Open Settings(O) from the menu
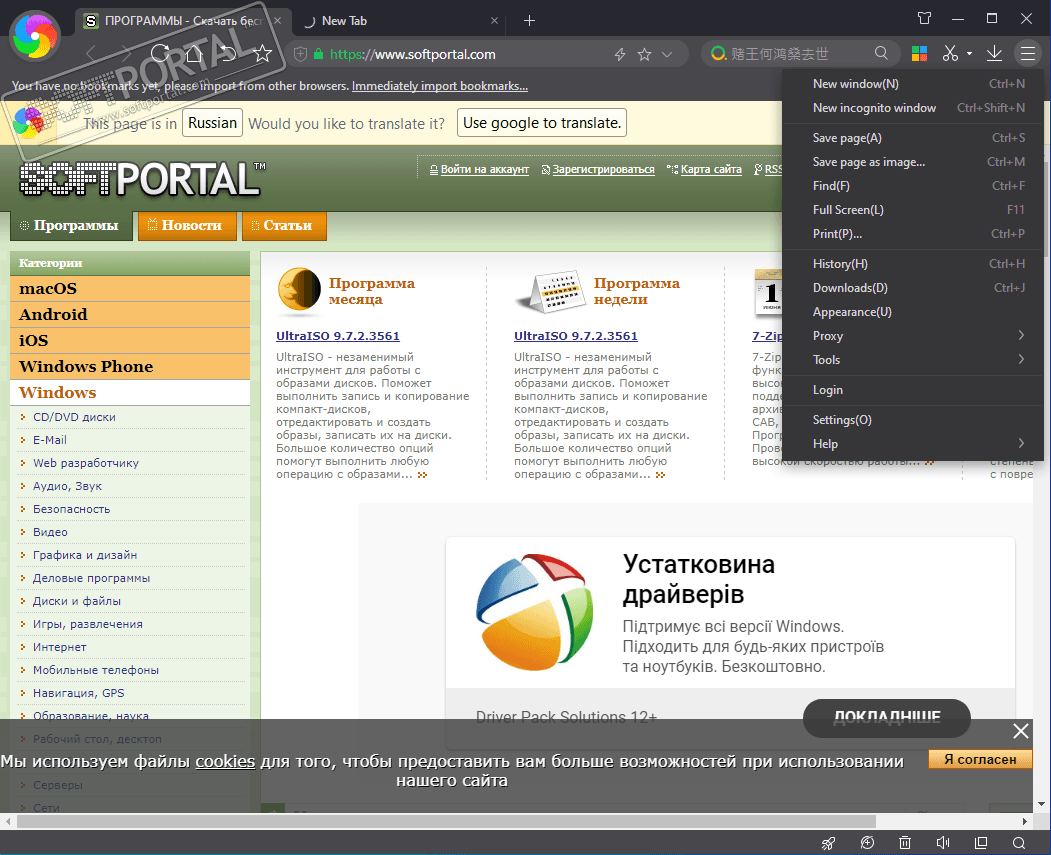The image size is (1051, 855). point(912,420)
